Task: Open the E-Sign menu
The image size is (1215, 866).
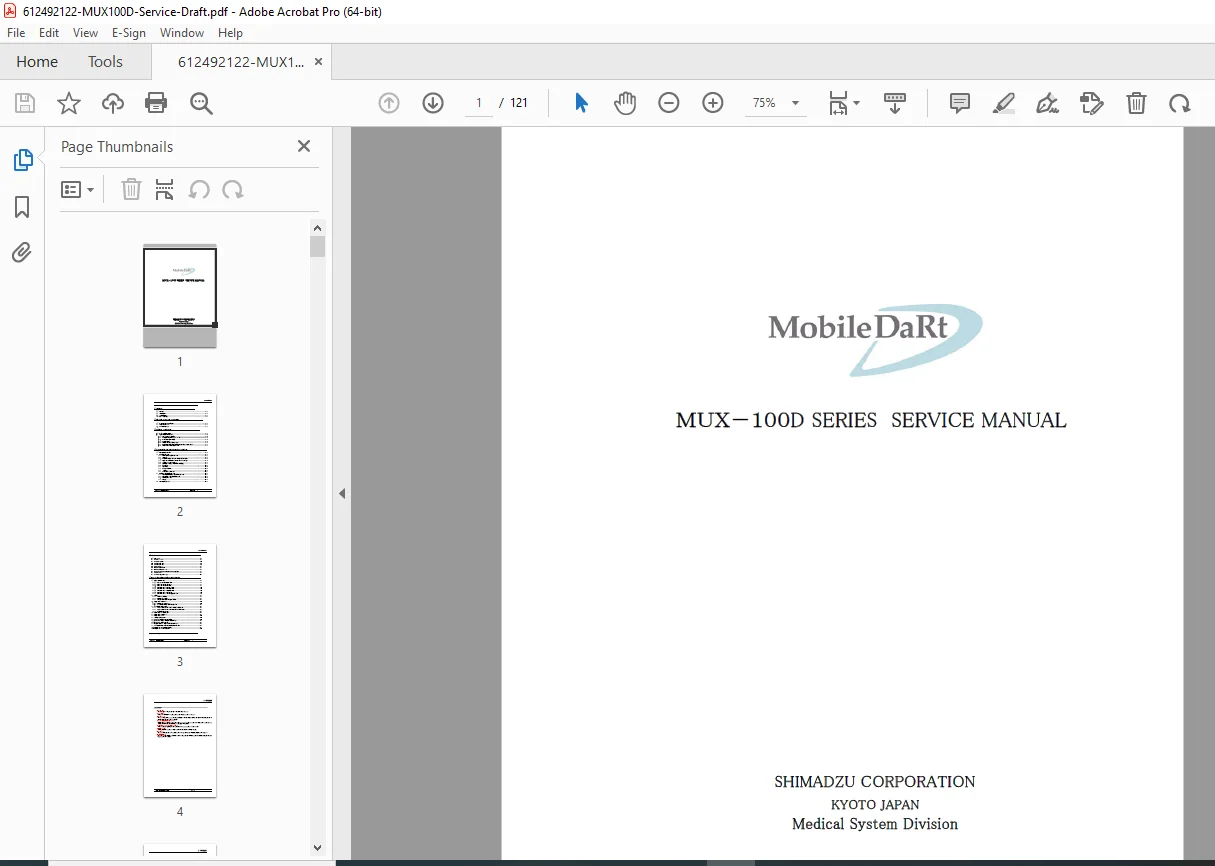Action: 129,33
